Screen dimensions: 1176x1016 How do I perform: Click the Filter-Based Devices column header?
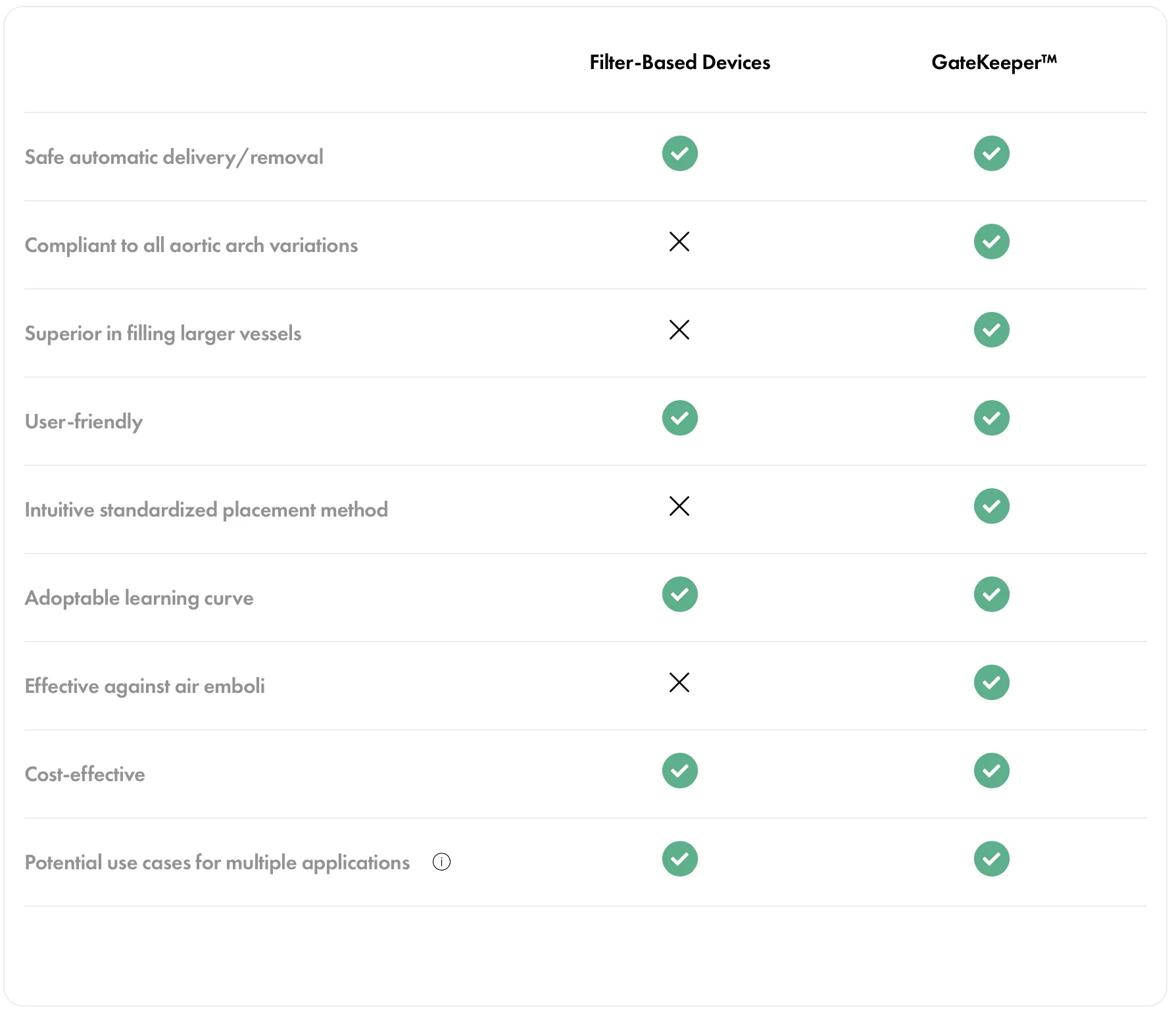[x=679, y=63]
